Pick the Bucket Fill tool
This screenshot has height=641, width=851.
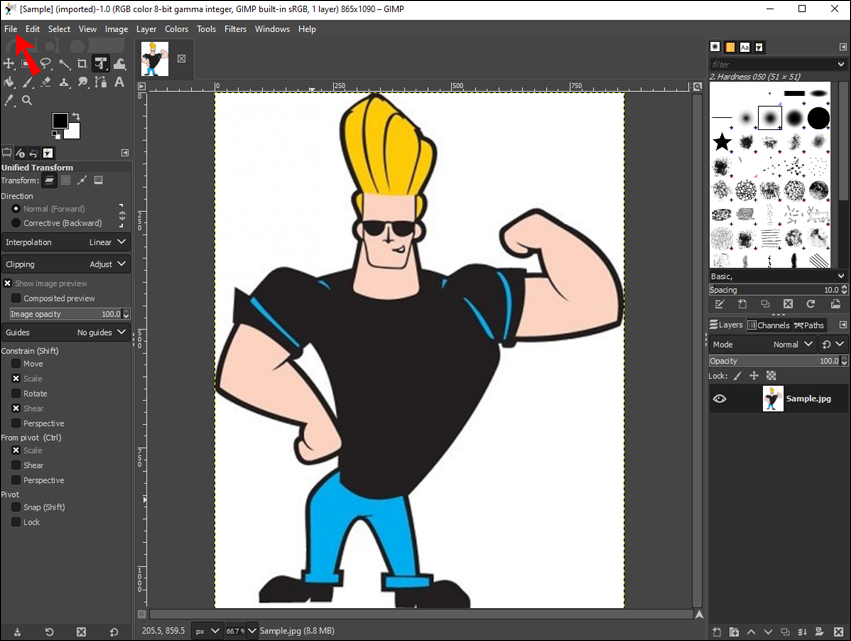[x=9, y=82]
